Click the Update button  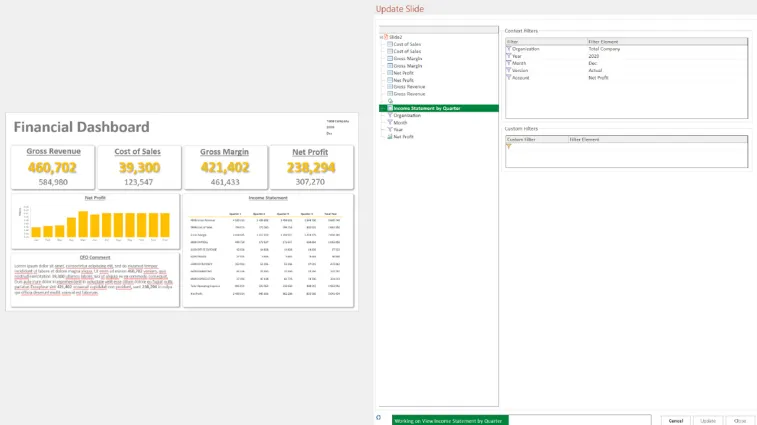[708, 421]
